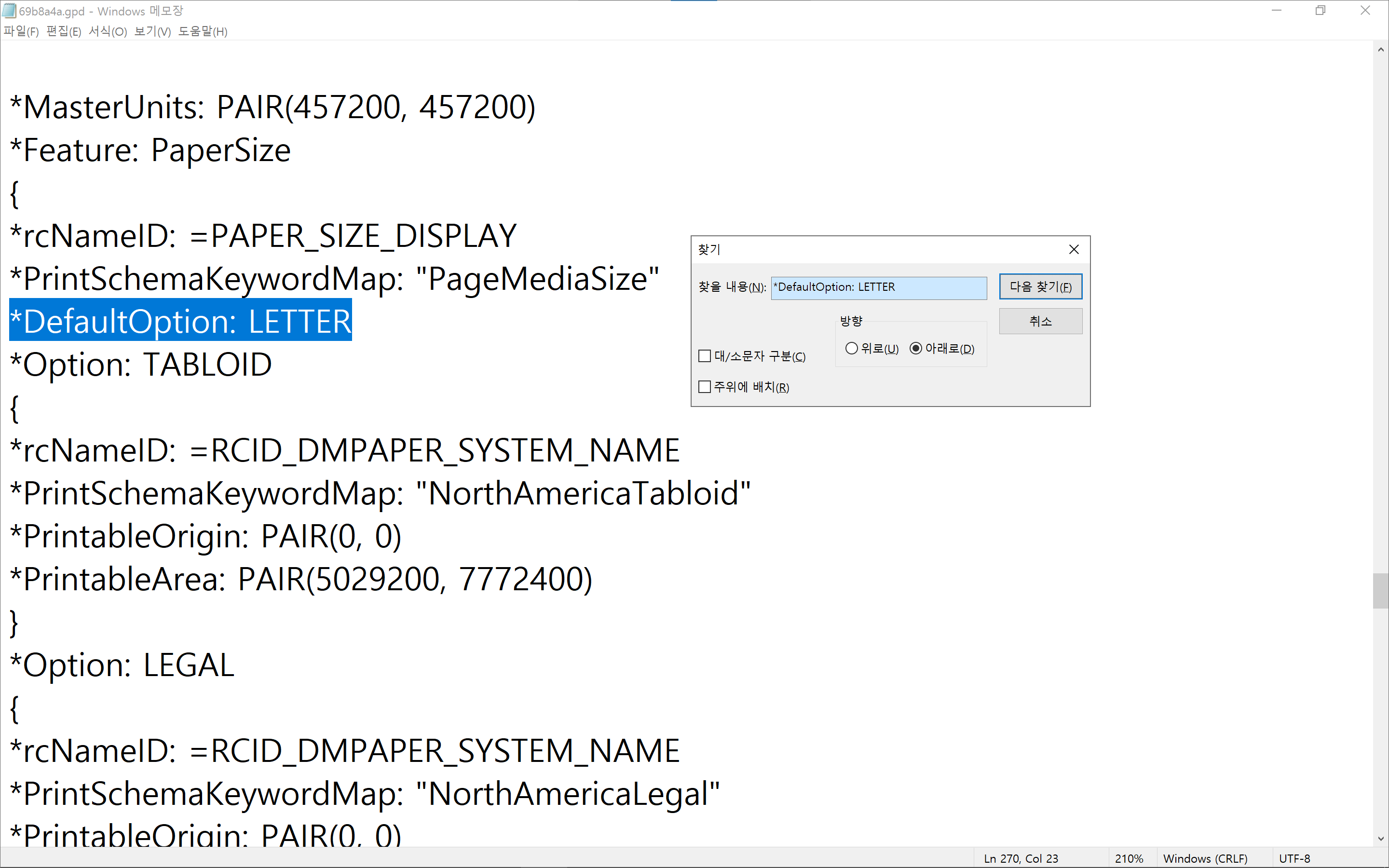Click the vertical scrollbar thumb
1389x868 pixels.
[1380, 590]
